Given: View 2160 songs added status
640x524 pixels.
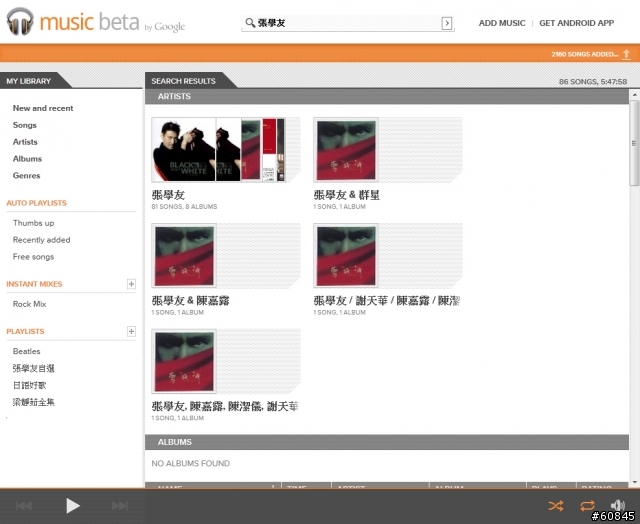Looking at the screenshot, I should (x=584, y=54).
